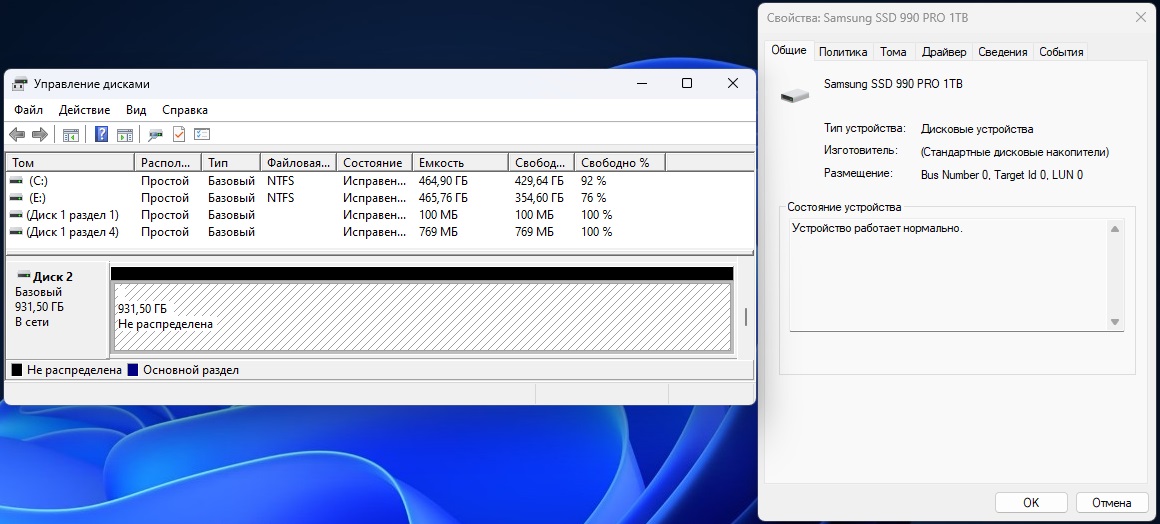Click the 769 МБ capacity cell
This screenshot has height=524, width=1160.
438,232
